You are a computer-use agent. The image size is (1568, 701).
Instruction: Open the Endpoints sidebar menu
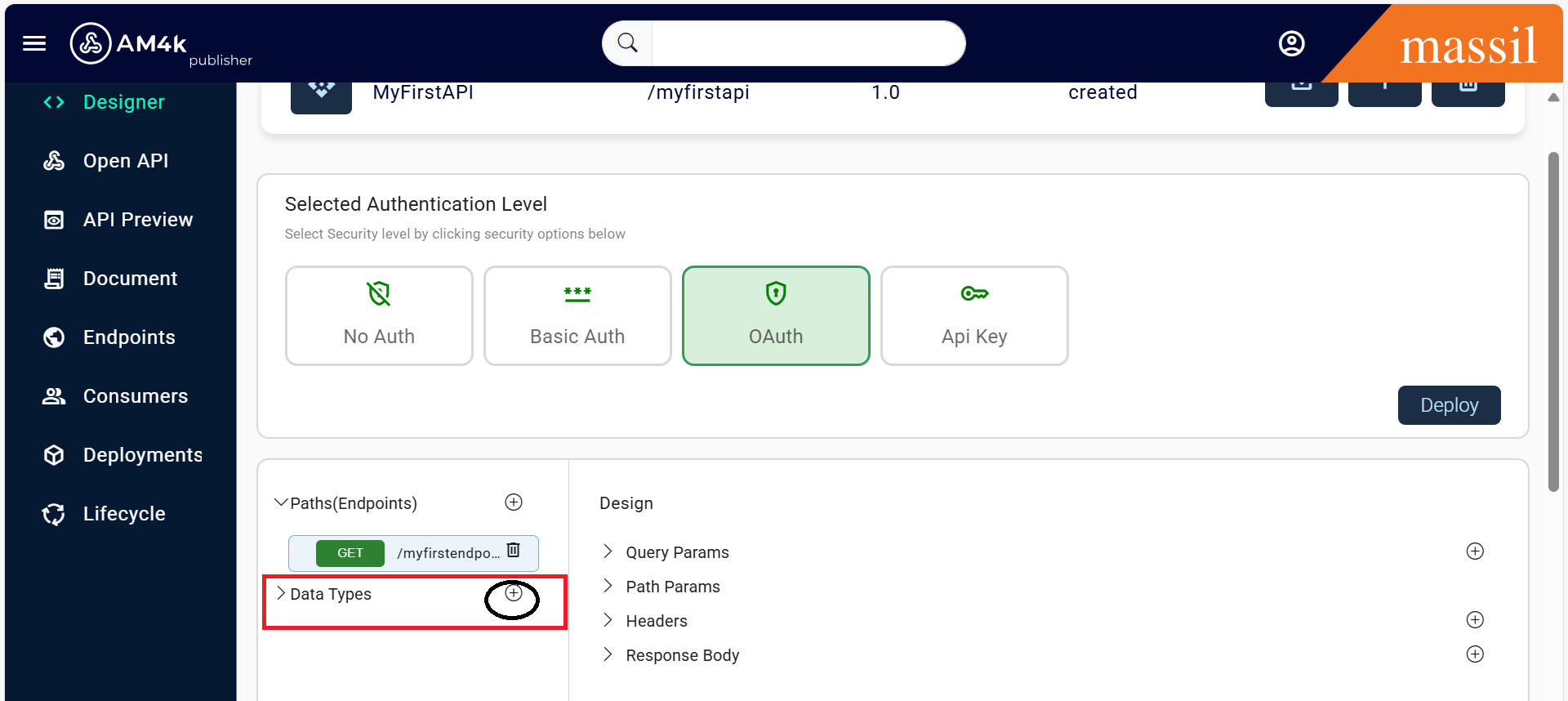pos(129,337)
